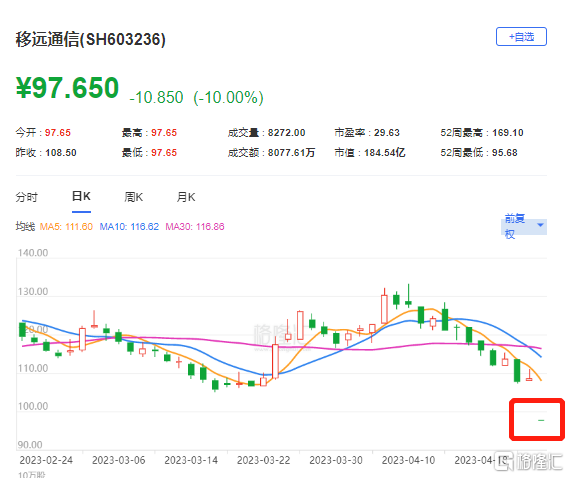This screenshot has height=478, width=569.
Task: Click the 52周最低 95.68 value
Action: [x=504, y=152]
